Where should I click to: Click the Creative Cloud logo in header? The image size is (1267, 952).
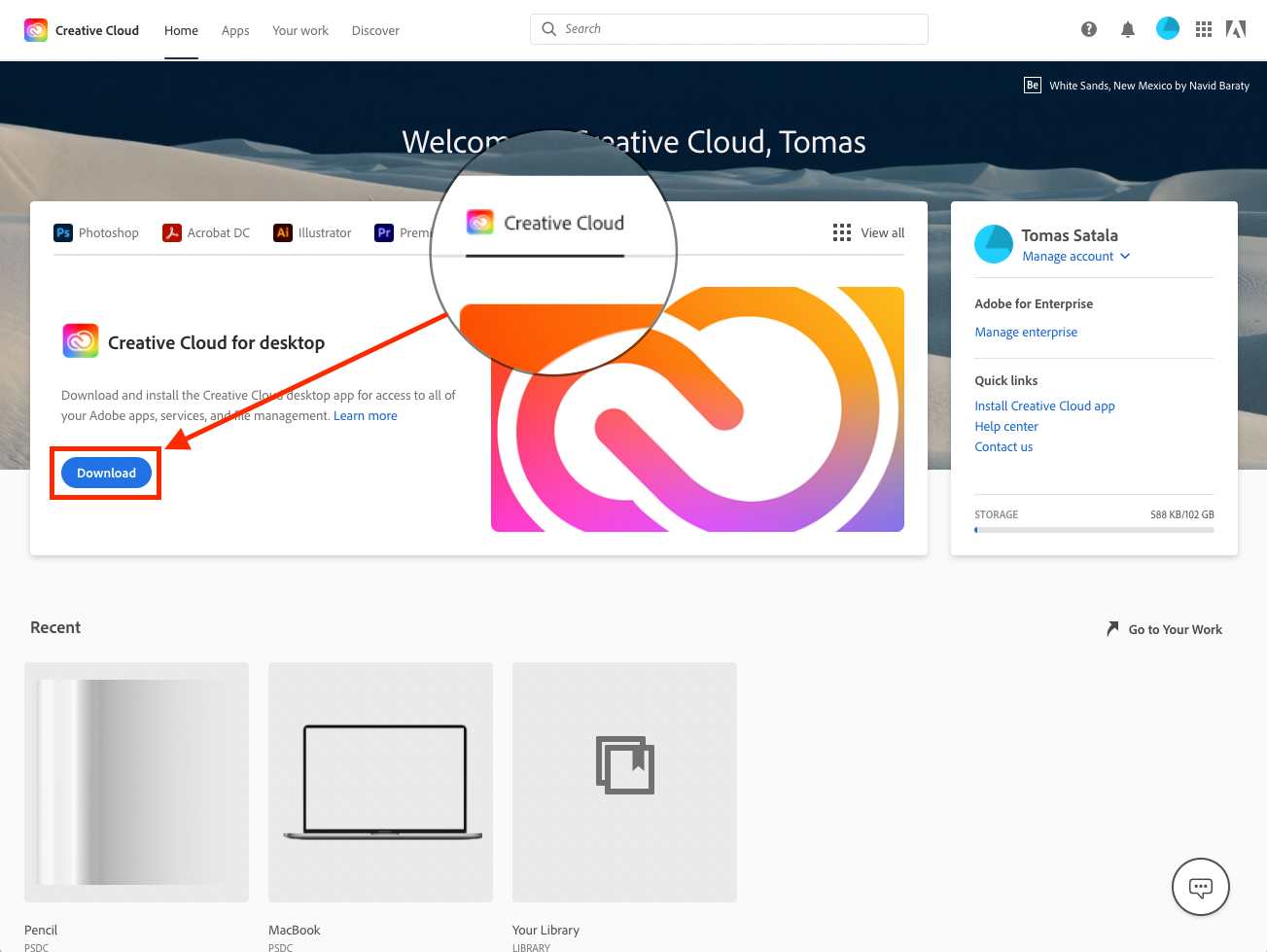(x=36, y=30)
